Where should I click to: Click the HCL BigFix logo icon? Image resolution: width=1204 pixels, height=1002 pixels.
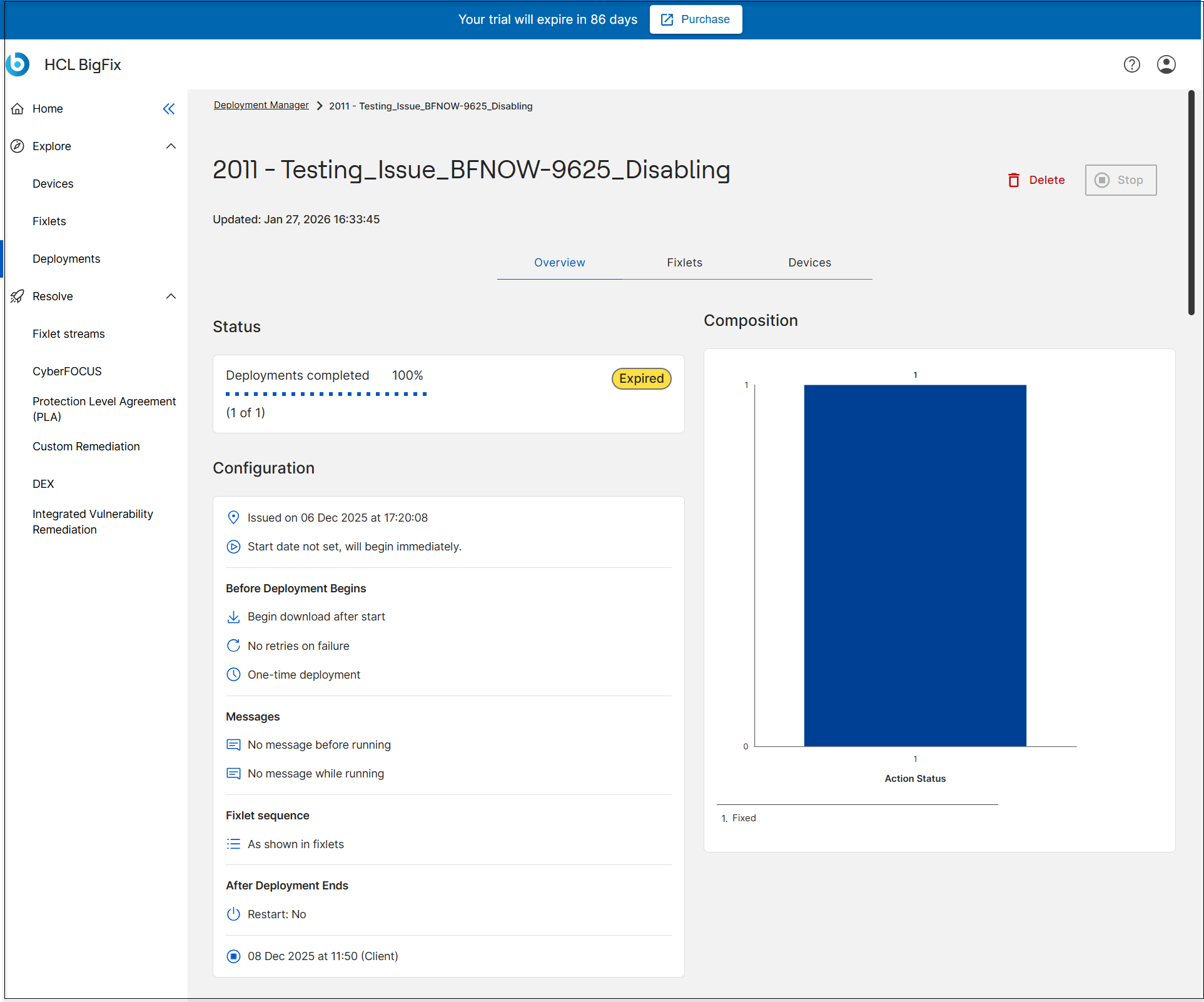(18, 64)
